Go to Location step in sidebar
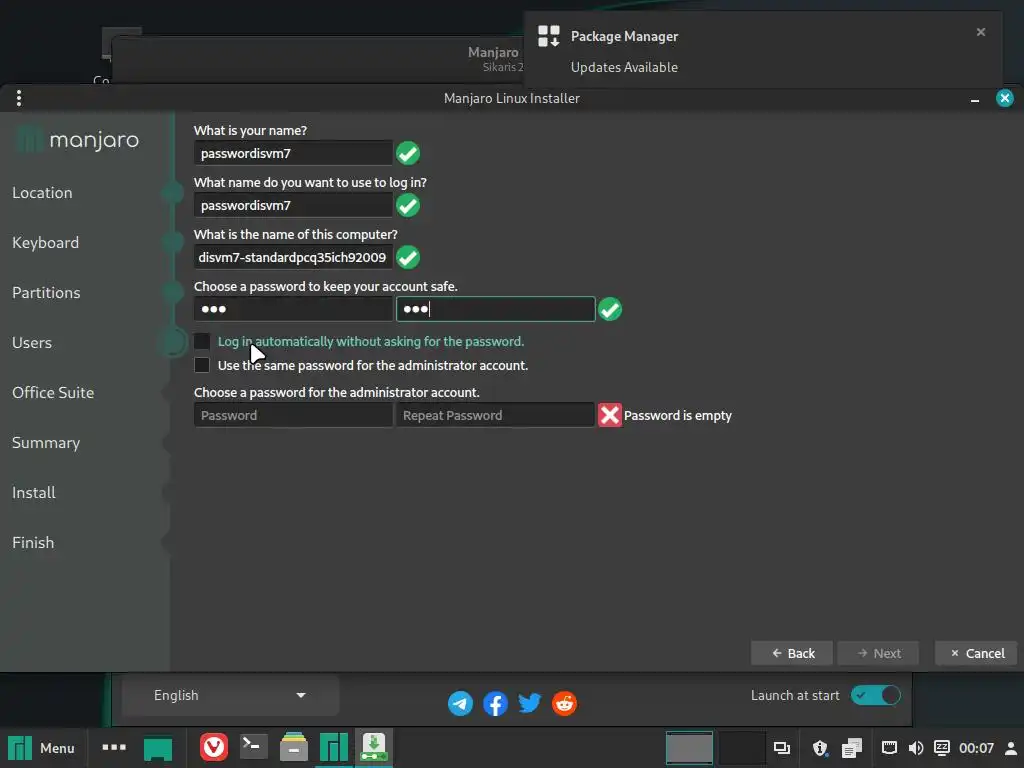1024x768 pixels. tap(42, 193)
